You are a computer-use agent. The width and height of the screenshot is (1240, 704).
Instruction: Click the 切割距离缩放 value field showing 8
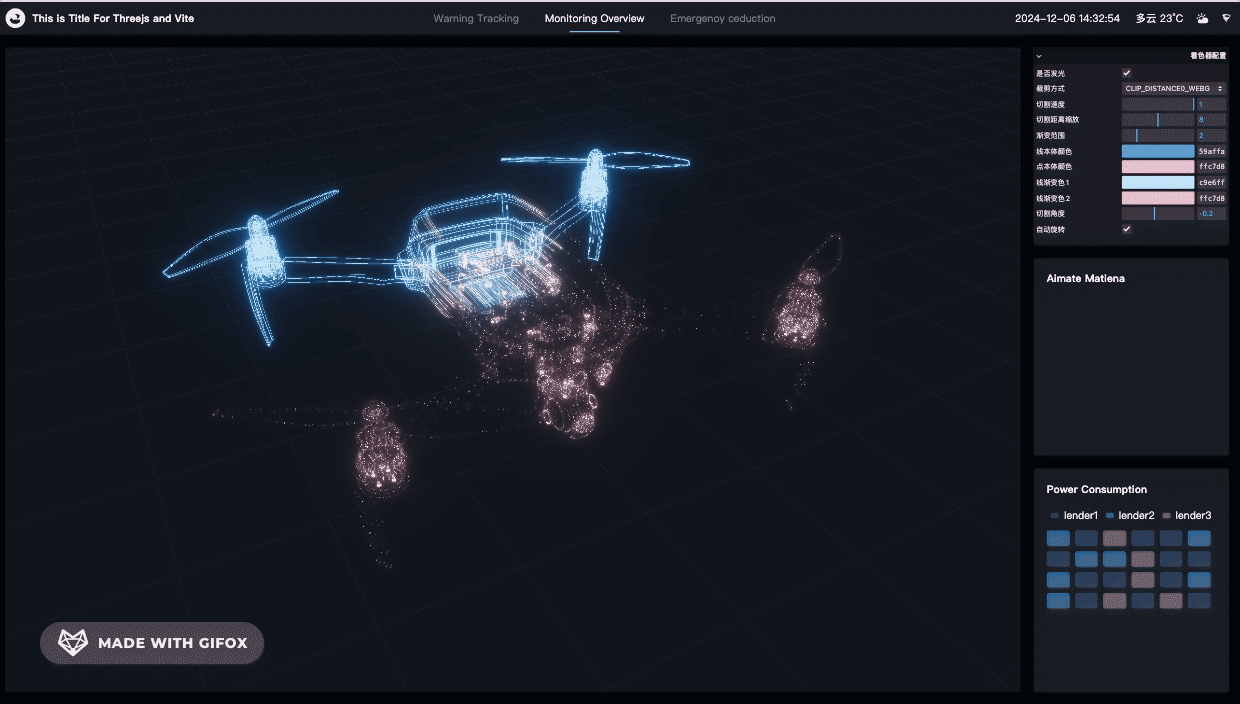pos(1211,120)
